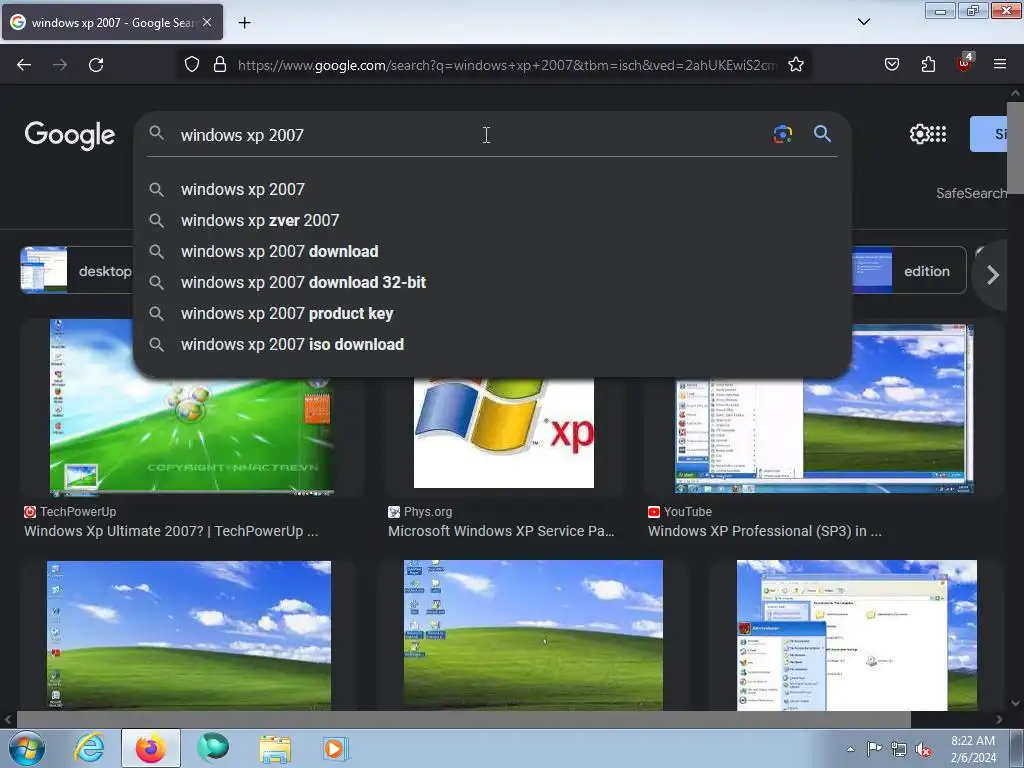
Task: Open the clock showing 8:22 AM
Action: click(x=973, y=749)
